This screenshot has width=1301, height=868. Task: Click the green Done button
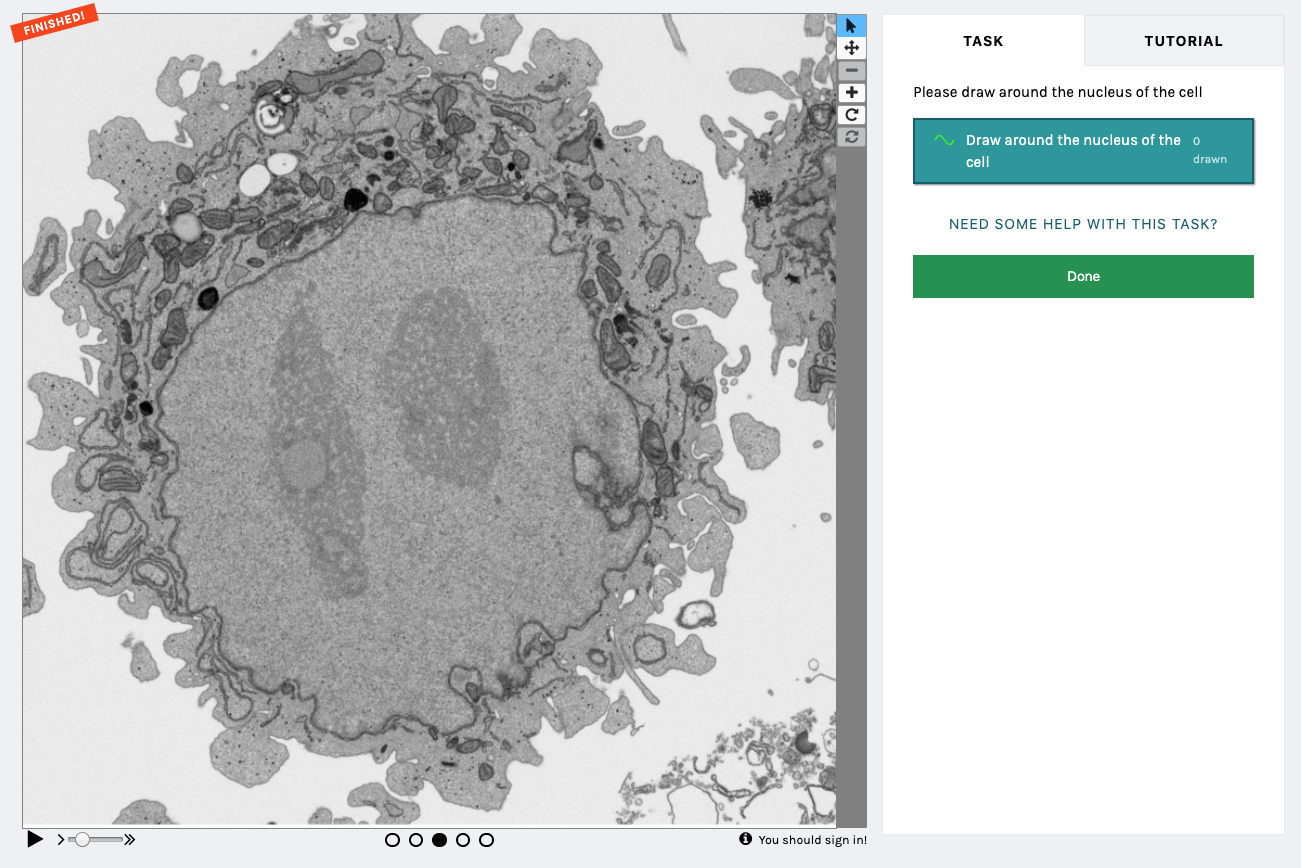pyautogui.click(x=1083, y=276)
